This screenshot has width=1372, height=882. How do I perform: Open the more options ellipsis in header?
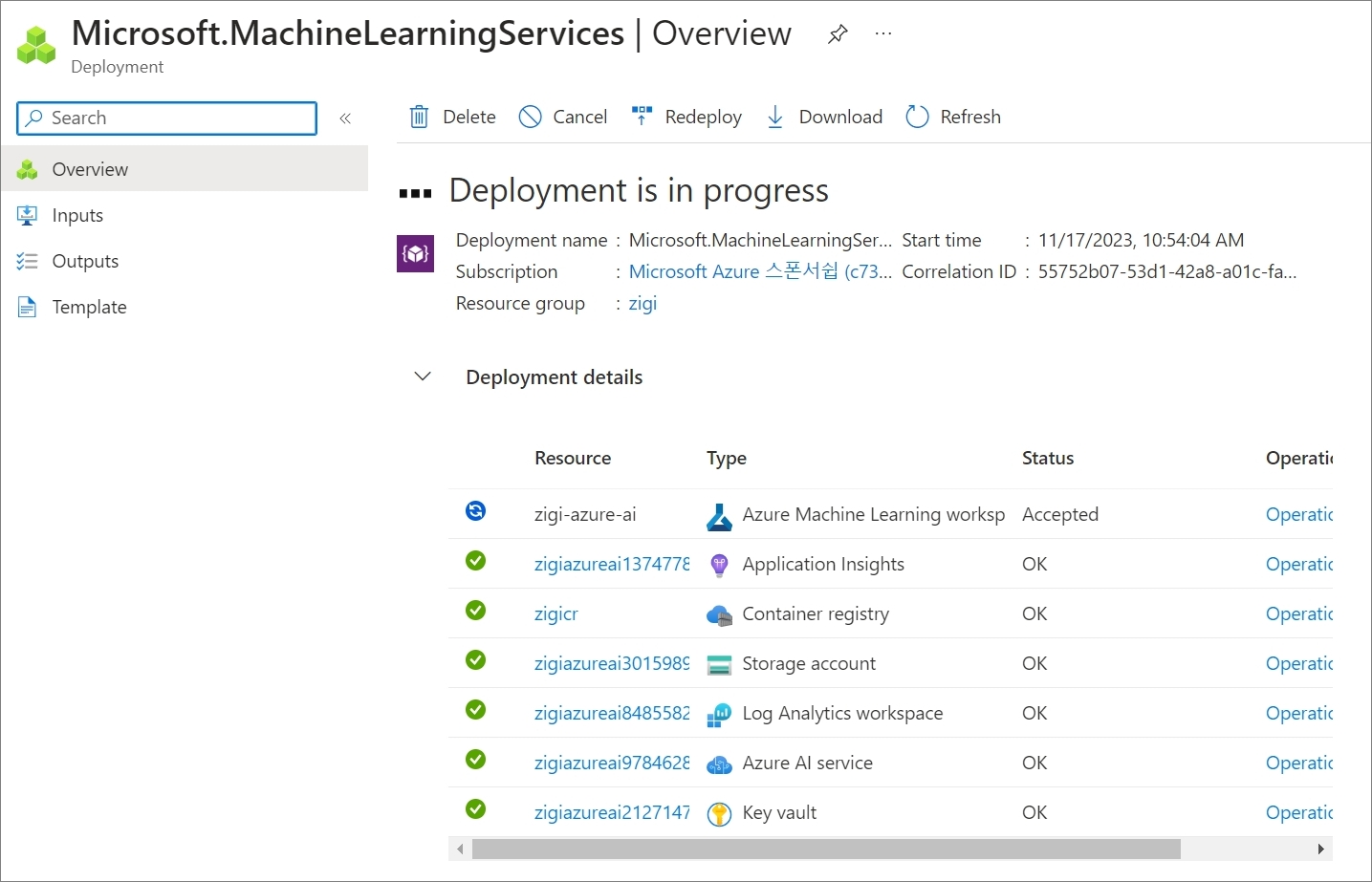pyautogui.click(x=883, y=33)
